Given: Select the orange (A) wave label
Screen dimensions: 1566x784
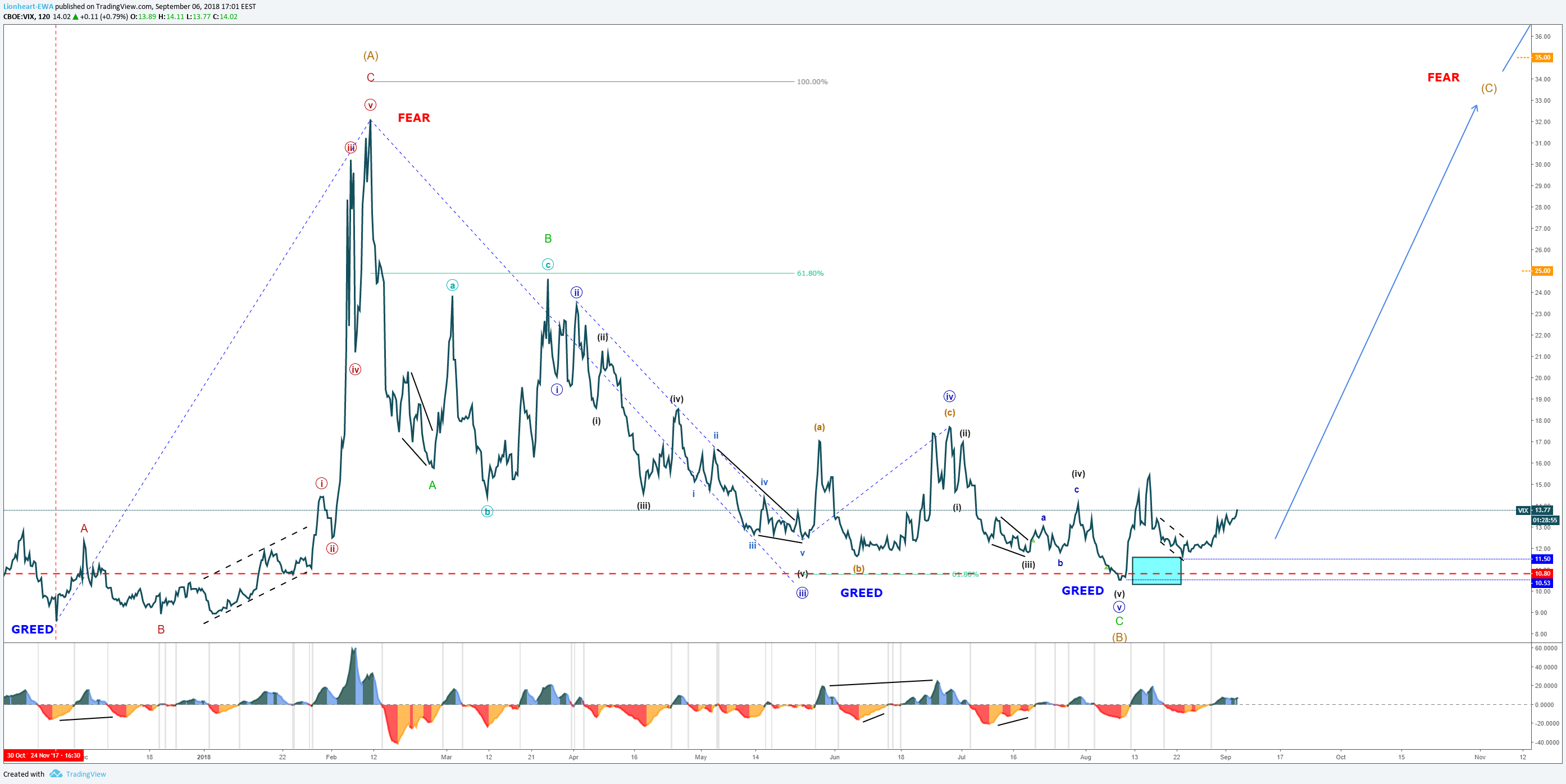Looking at the screenshot, I should point(371,55).
